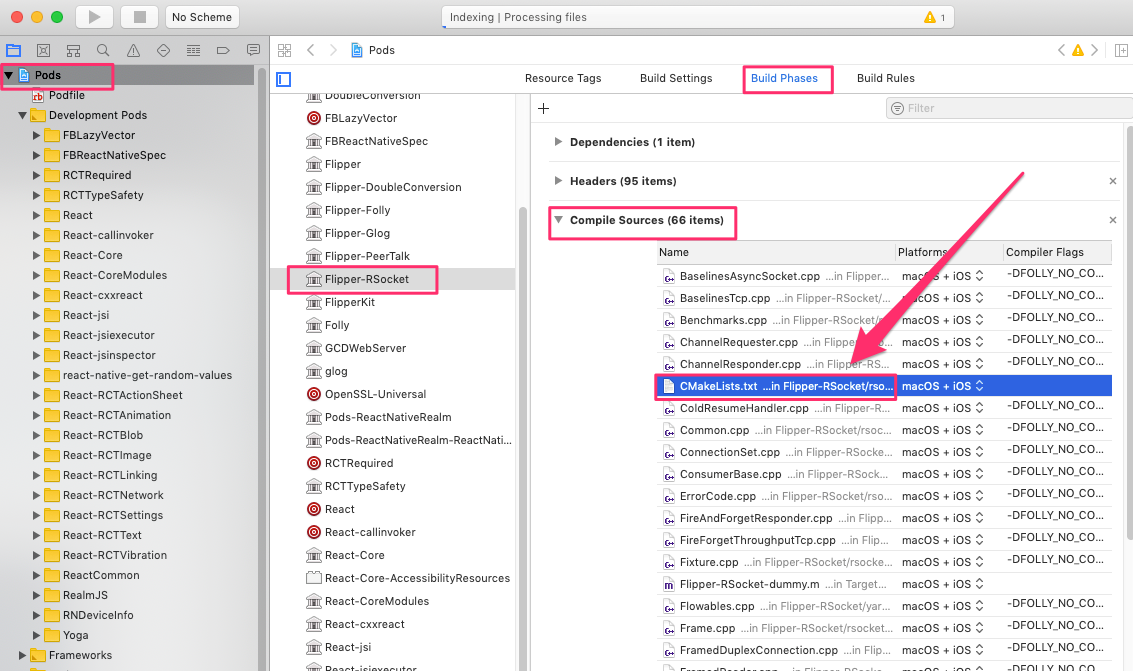Go forward with the right chevron
Image resolution: width=1133 pixels, height=671 pixels.
333,50
